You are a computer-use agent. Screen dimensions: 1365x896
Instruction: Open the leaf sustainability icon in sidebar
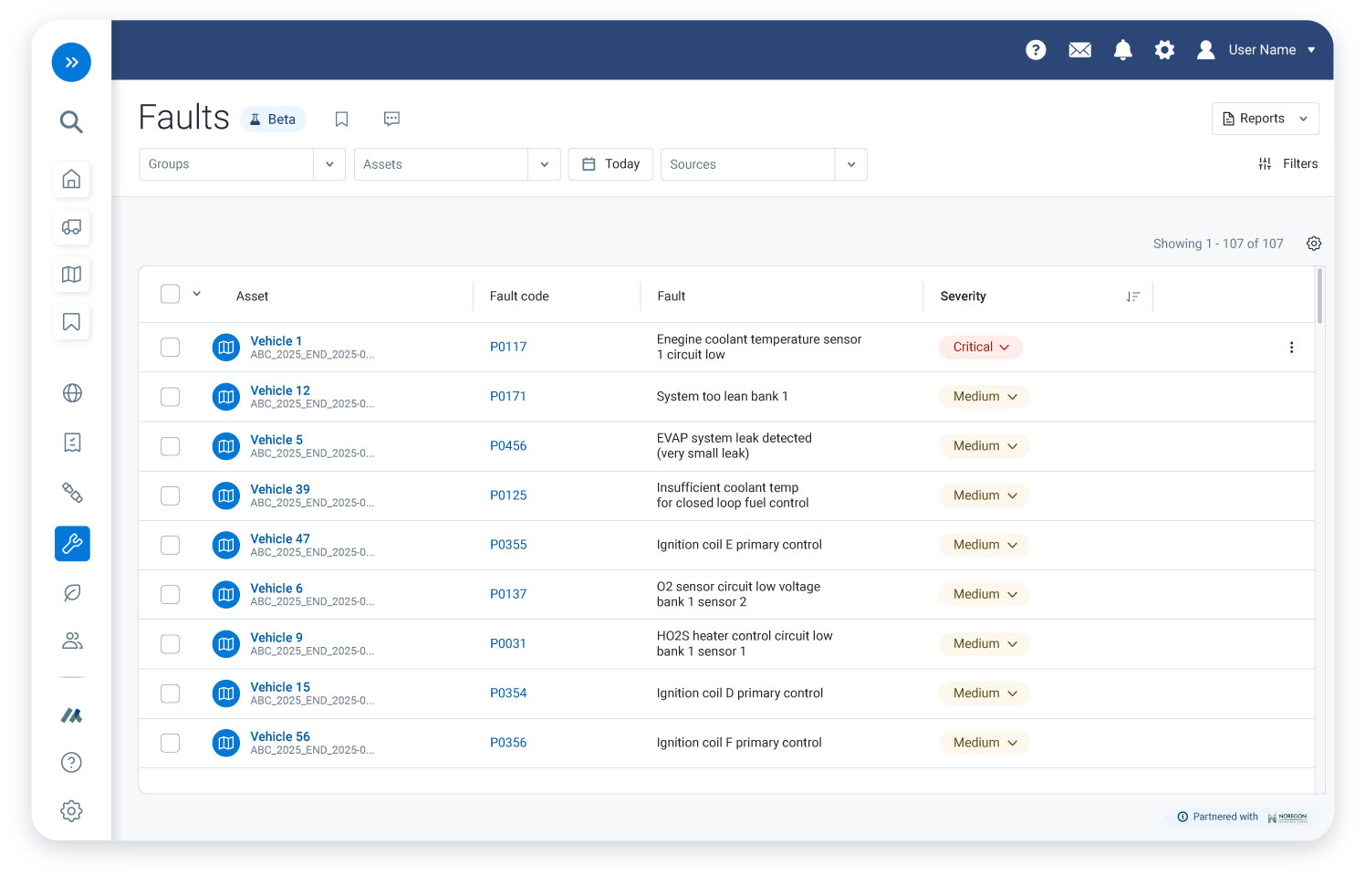[x=72, y=593]
